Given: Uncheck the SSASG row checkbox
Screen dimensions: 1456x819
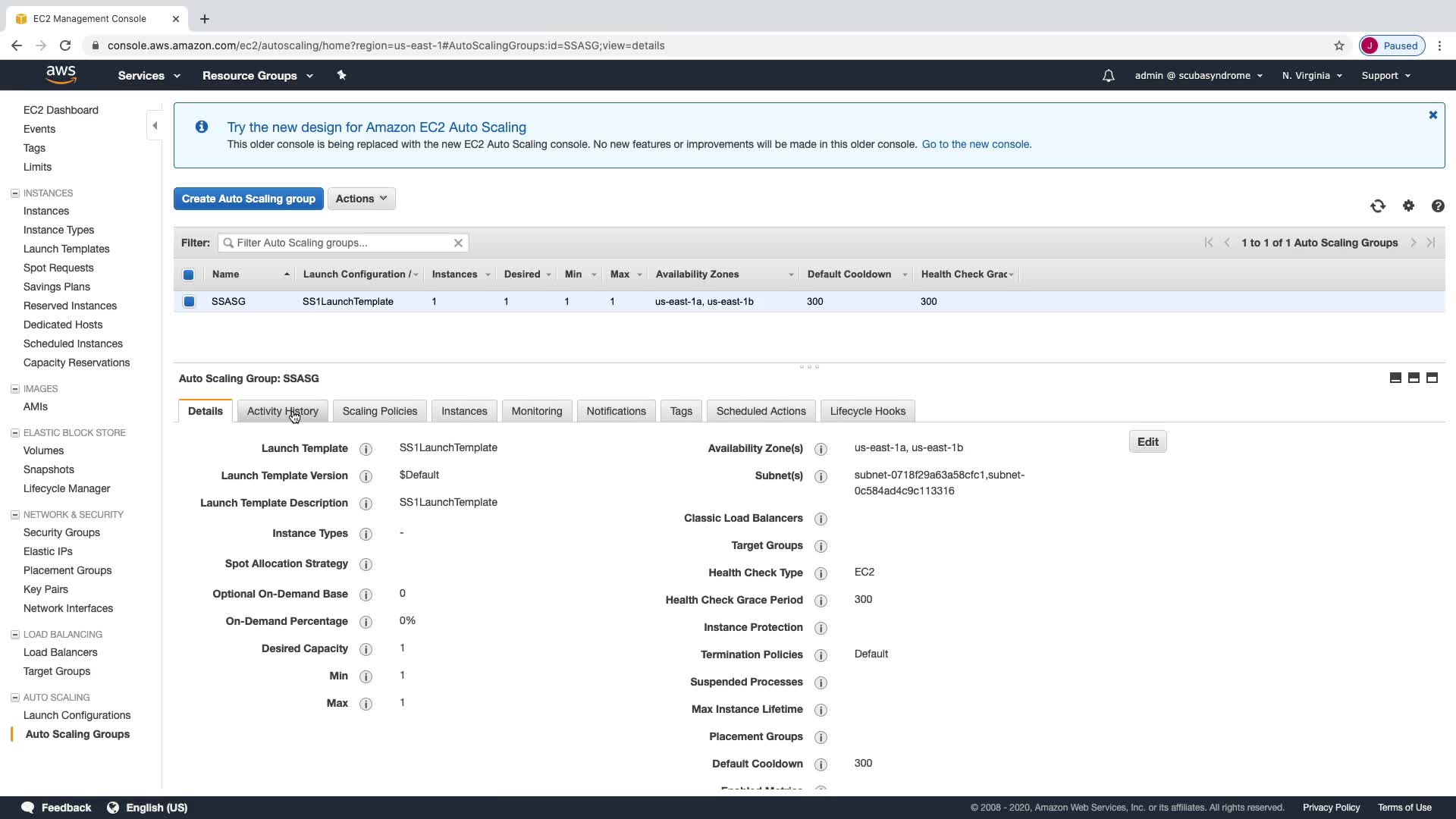Looking at the screenshot, I should point(189,302).
